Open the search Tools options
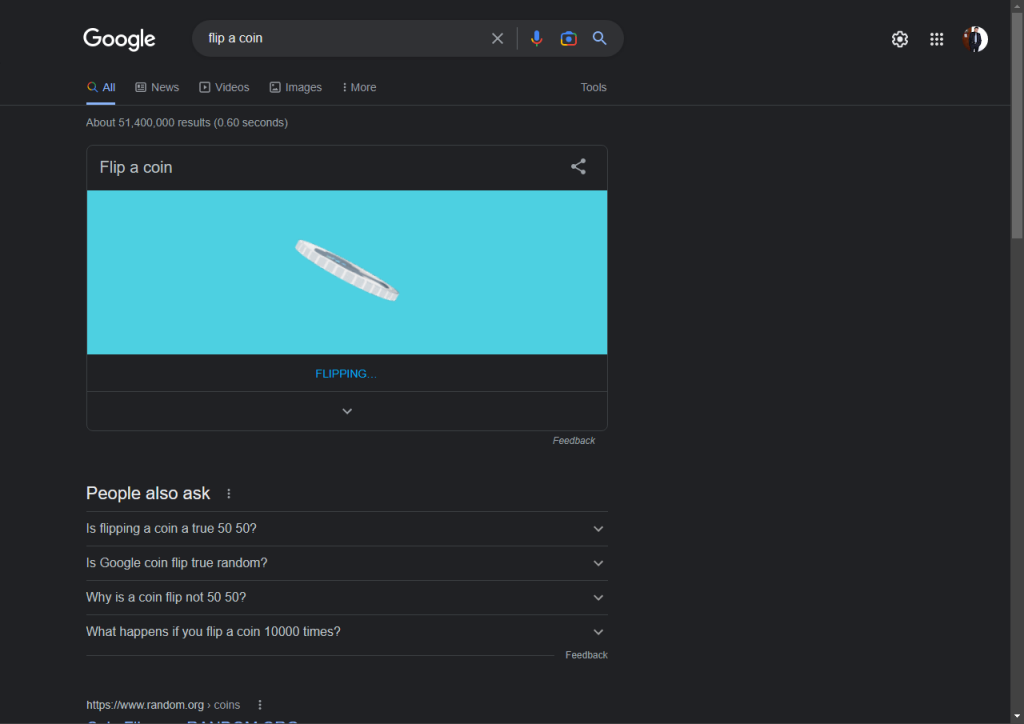 pos(593,87)
